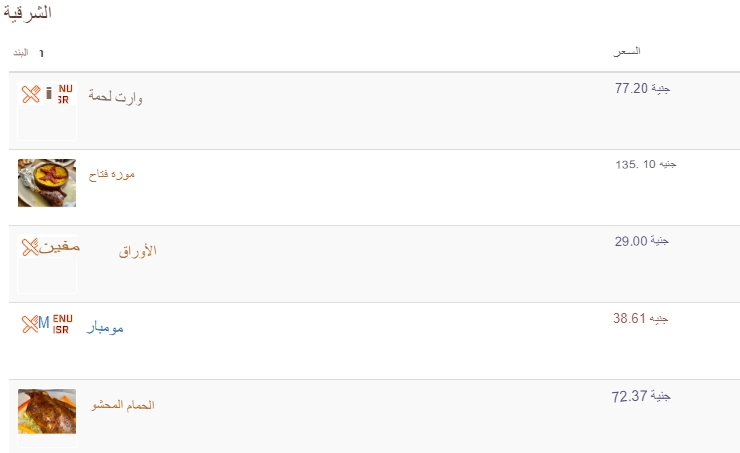Open the وارت لحمة item link
The image size is (740, 453).
pos(115,97)
